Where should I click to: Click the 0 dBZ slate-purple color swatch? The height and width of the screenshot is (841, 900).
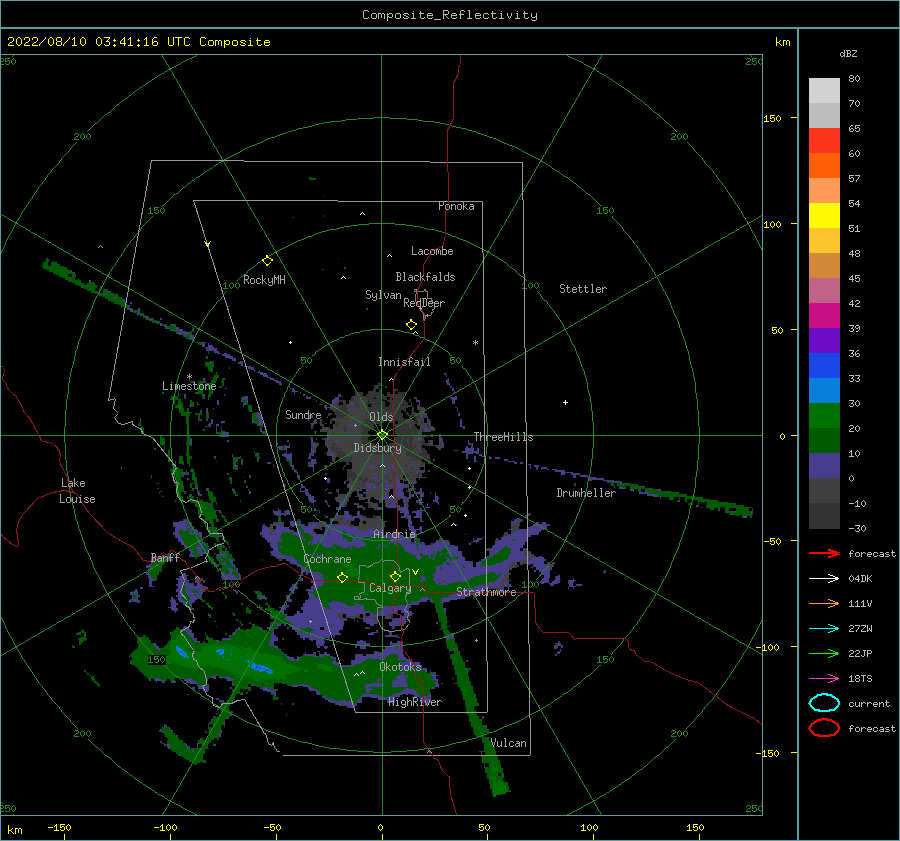pos(824,466)
